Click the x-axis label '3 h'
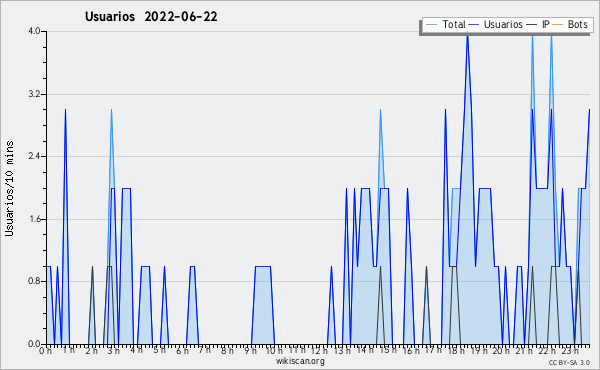The height and width of the screenshot is (370, 600). pyautogui.click(x=113, y=350)
